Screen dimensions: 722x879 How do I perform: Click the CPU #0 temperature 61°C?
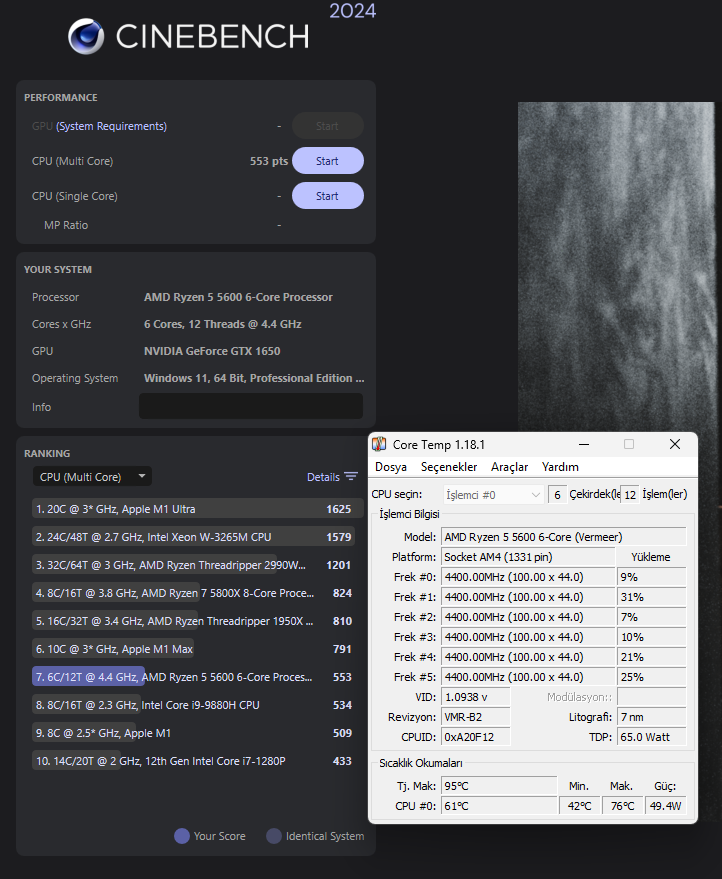coord(499,806)
